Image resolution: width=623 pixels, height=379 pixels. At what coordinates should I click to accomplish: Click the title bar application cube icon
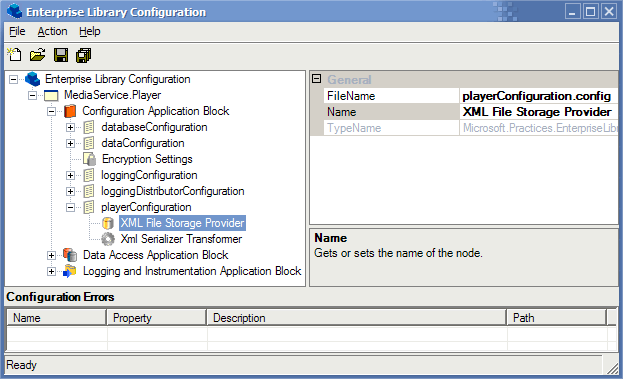coord(15,11)
